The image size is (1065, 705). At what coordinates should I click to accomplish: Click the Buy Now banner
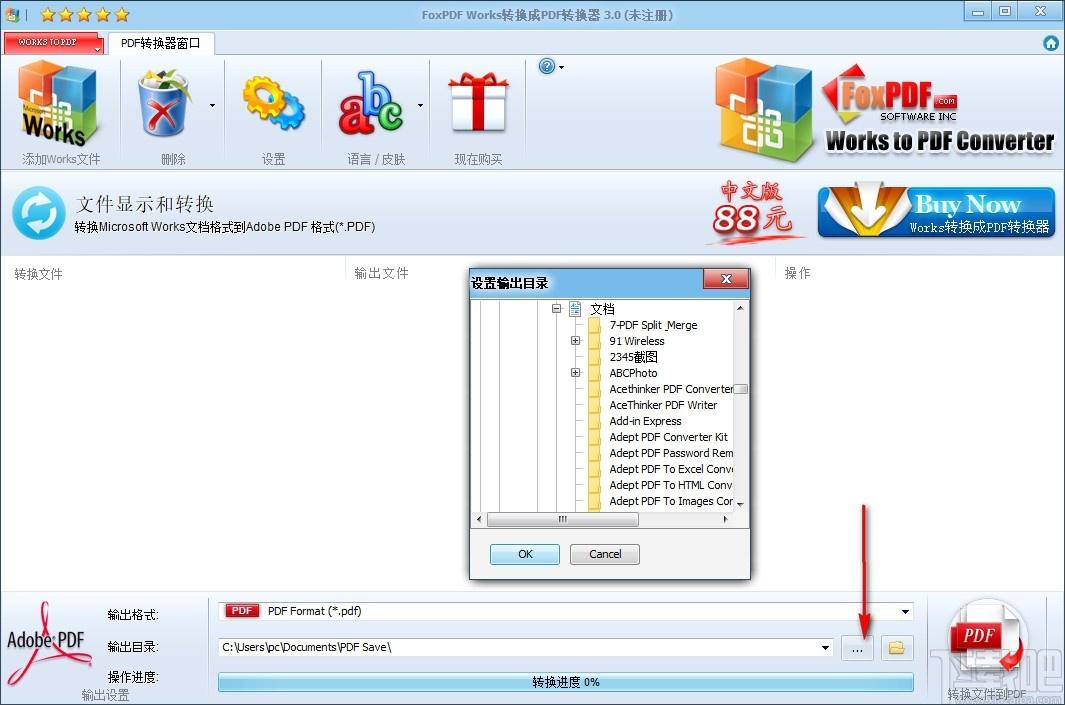(936, 212)
